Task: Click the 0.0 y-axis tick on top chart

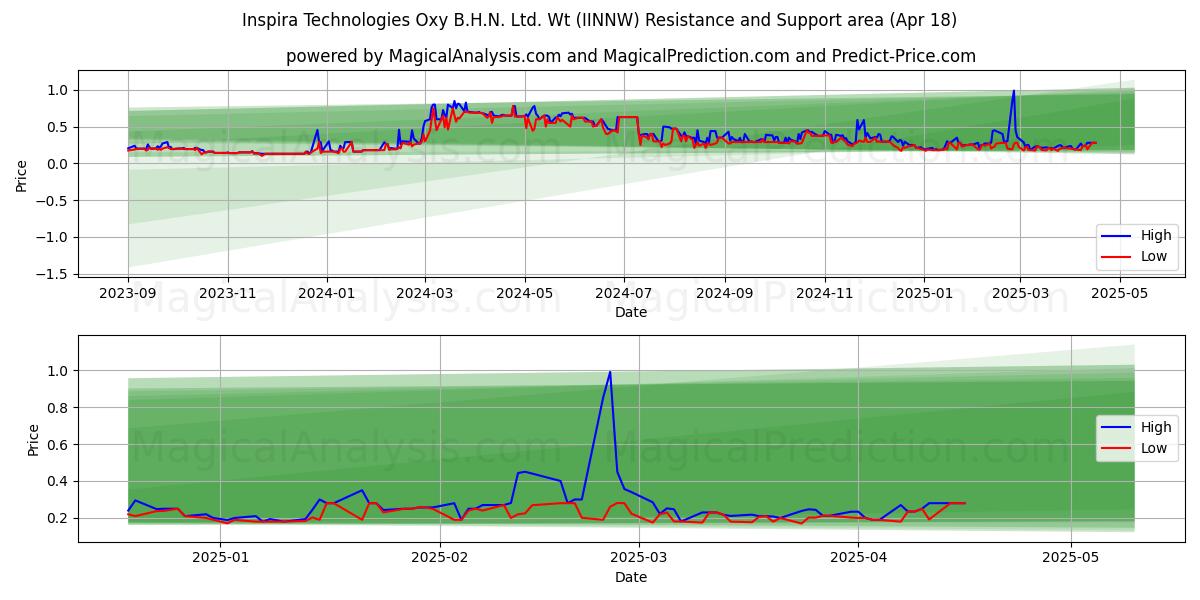Action: [x=59, y=164]
